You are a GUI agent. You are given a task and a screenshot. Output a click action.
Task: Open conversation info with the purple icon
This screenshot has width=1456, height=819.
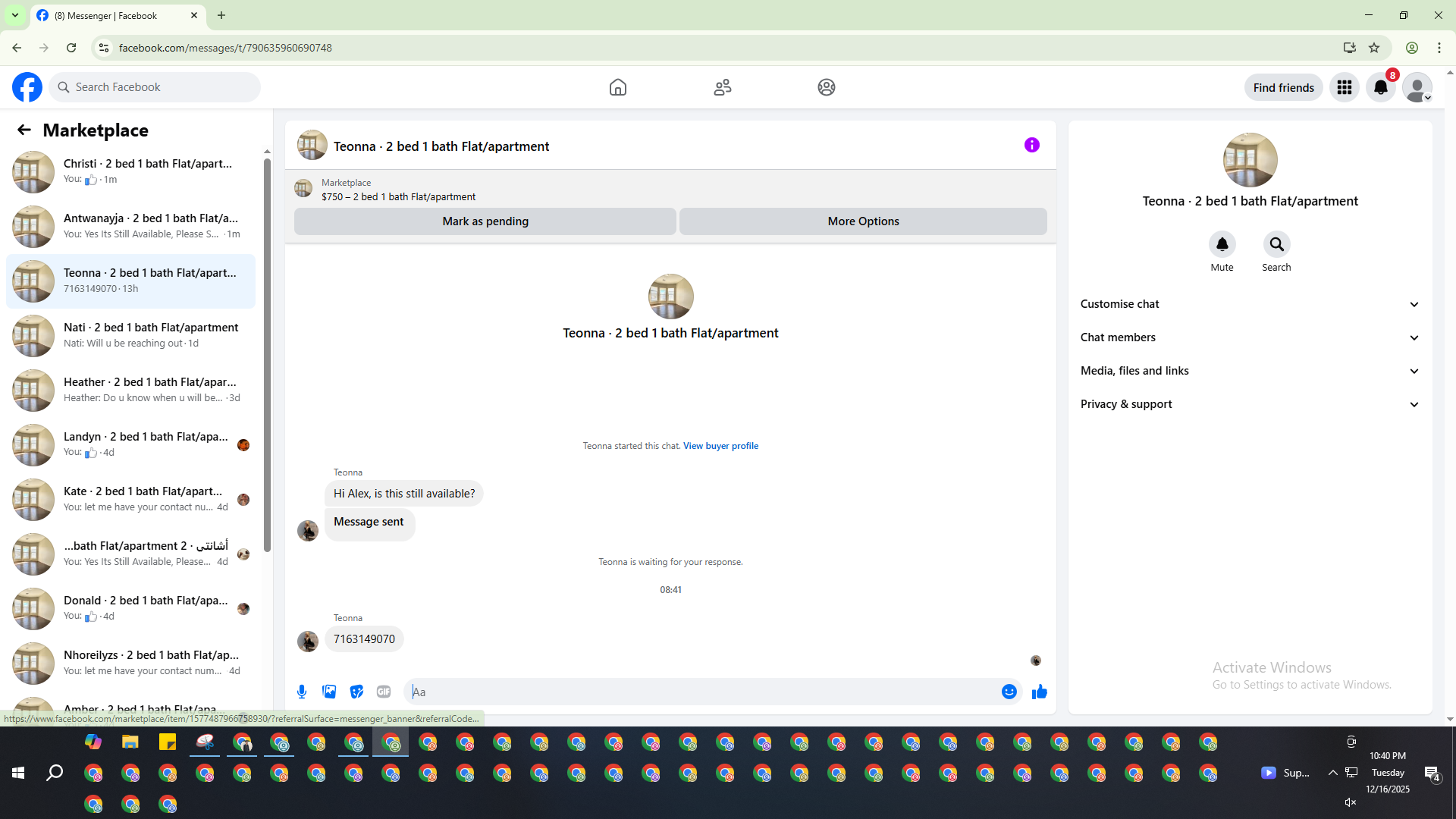click(x=1032, y=145)
